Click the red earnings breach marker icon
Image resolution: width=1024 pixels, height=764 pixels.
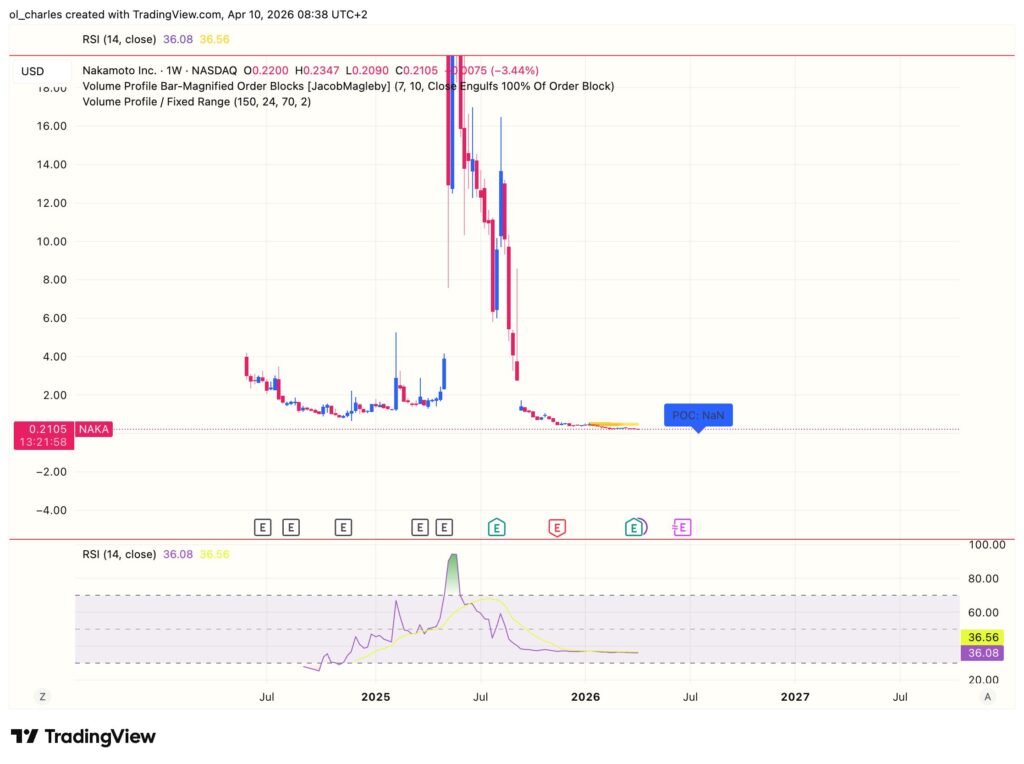(x=557, y=527)
